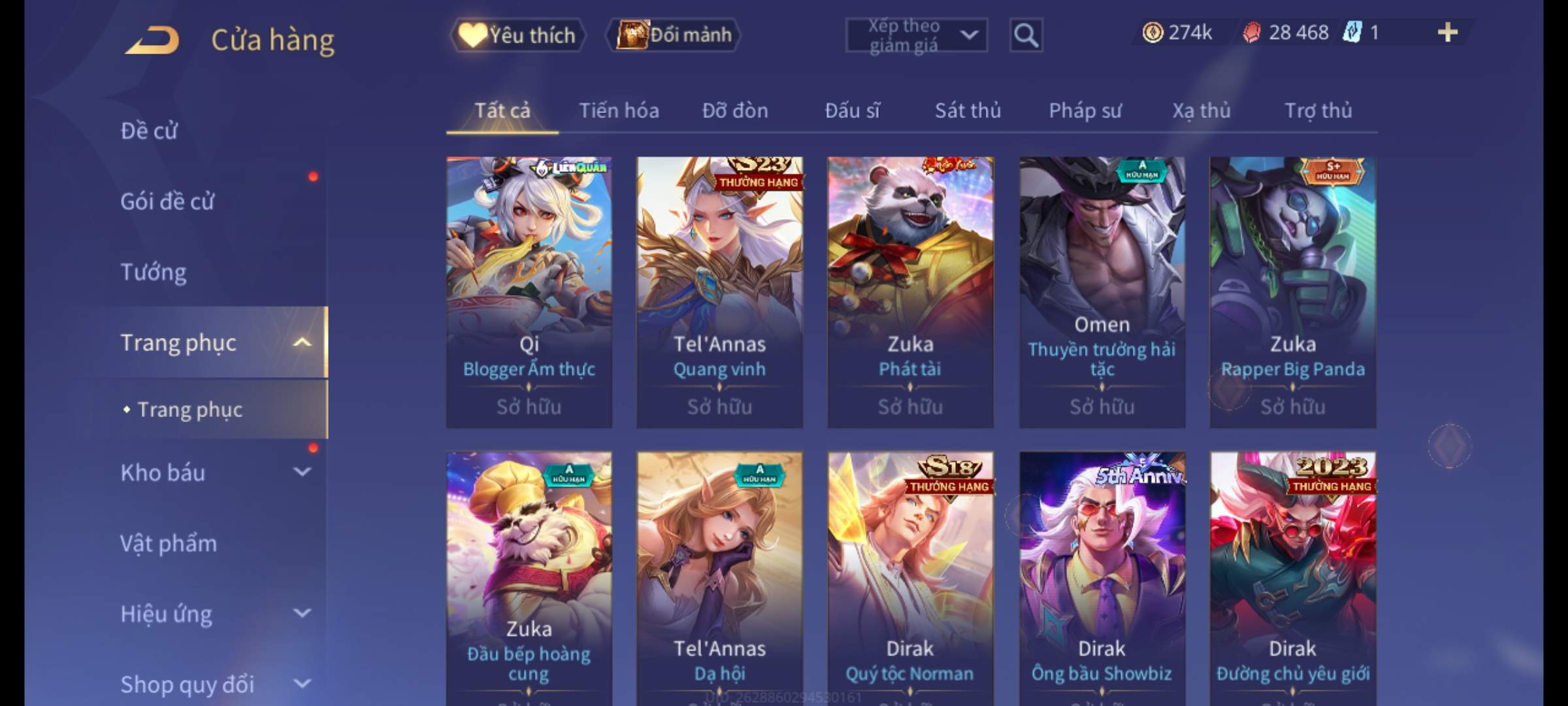The height and width of the screenshot is (706, 1568).
Task: Expand the Shop quy đổi section
Action: 302,684
